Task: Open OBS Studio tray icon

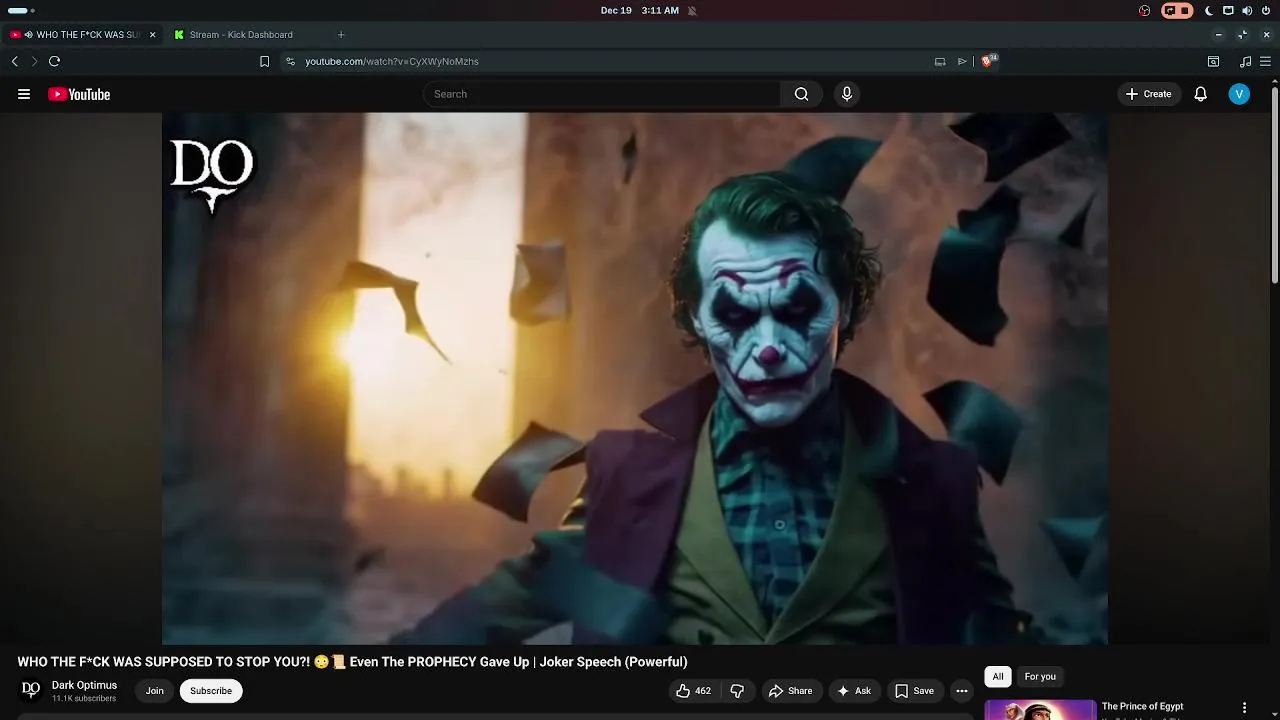Action: pos(1144,10)
